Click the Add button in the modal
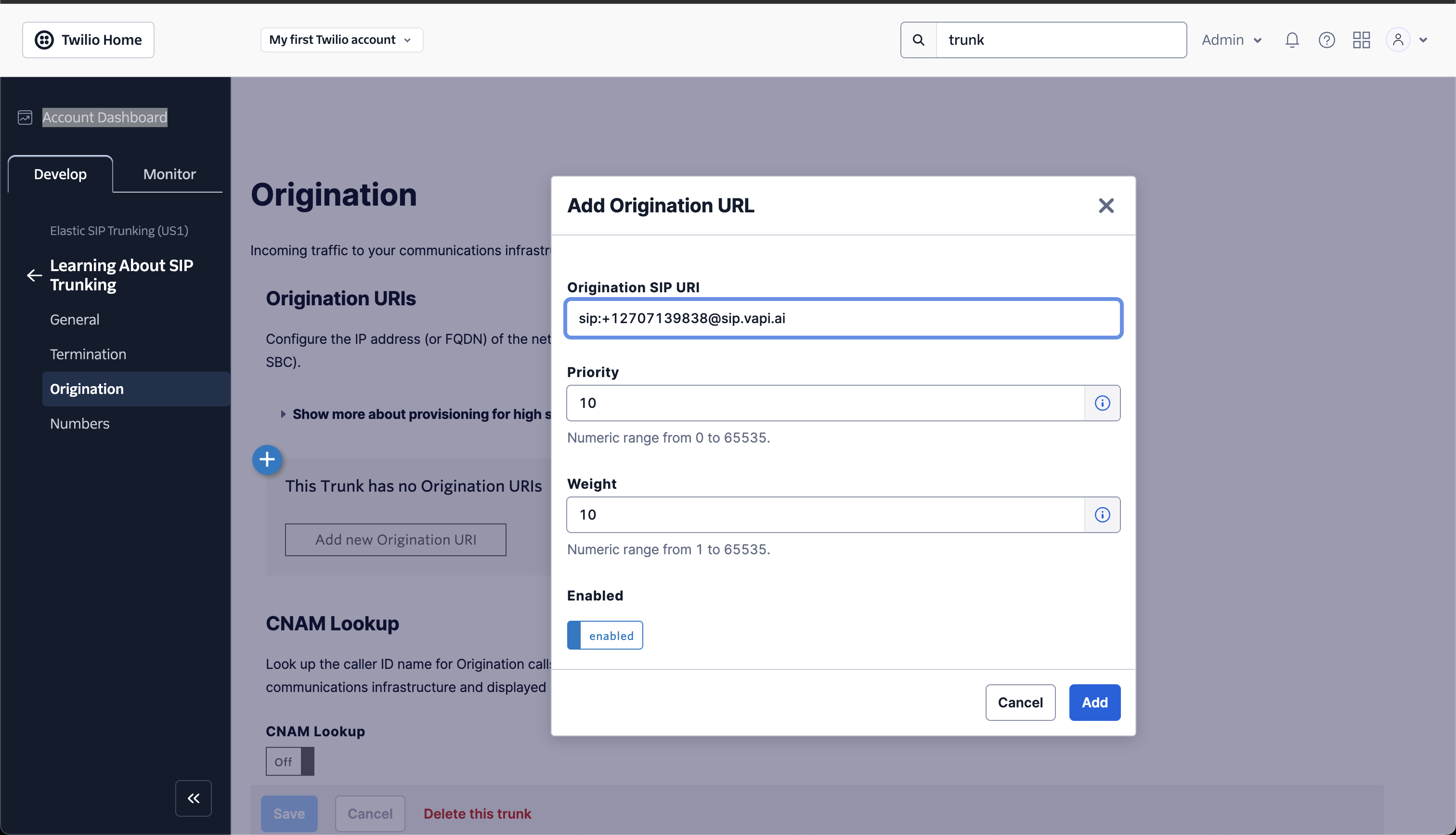This screenshot has width=1456, height=835. (x=1094, y=702)
